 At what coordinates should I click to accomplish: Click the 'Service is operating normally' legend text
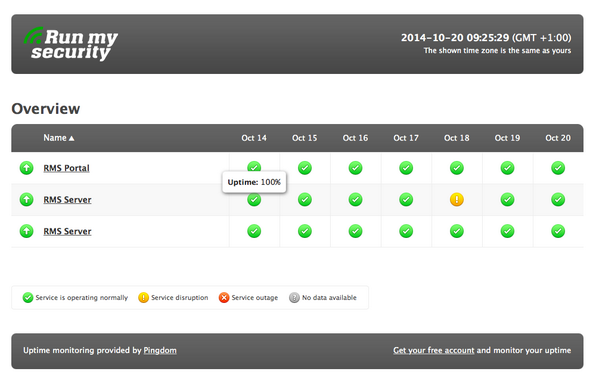point(82,298)
